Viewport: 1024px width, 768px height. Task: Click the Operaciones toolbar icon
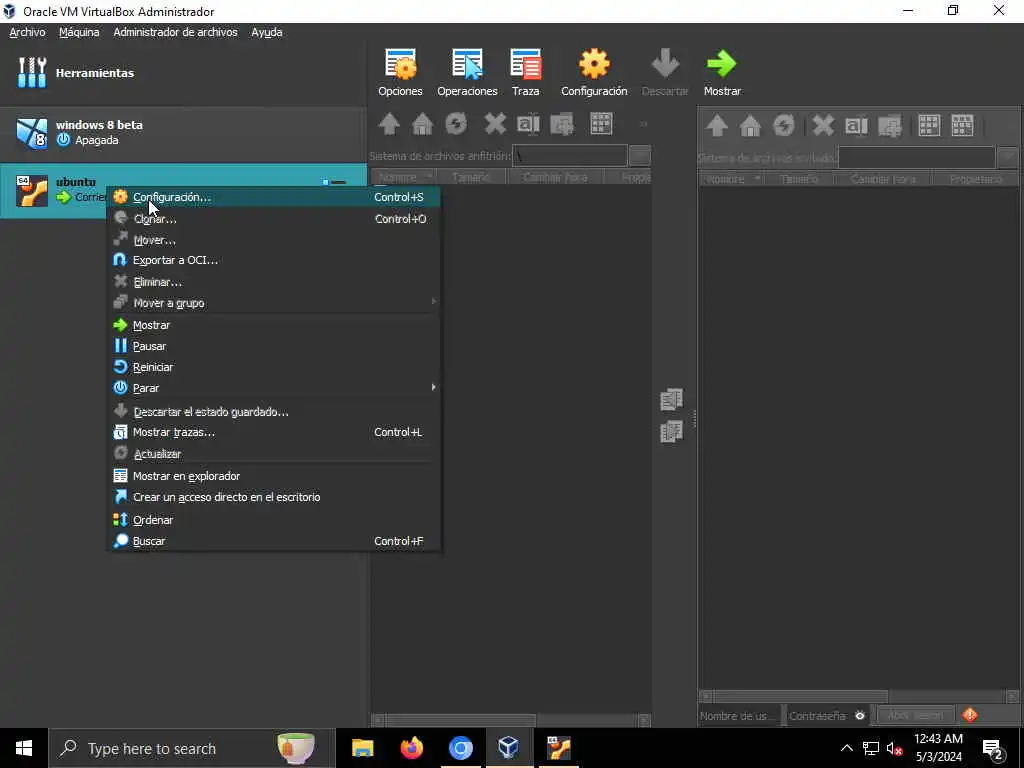(x=467, y=72)
